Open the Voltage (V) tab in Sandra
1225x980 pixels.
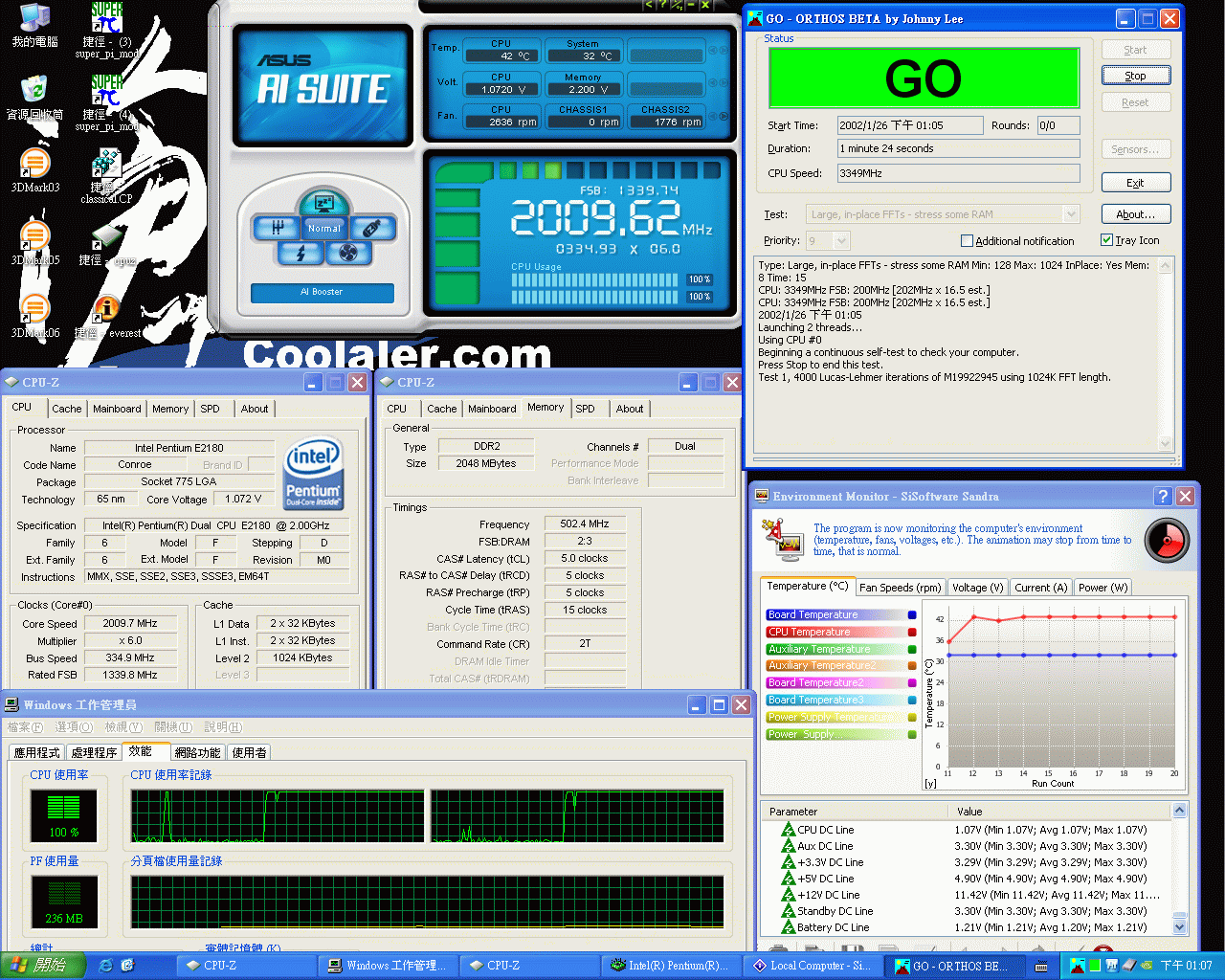point(977,588)
